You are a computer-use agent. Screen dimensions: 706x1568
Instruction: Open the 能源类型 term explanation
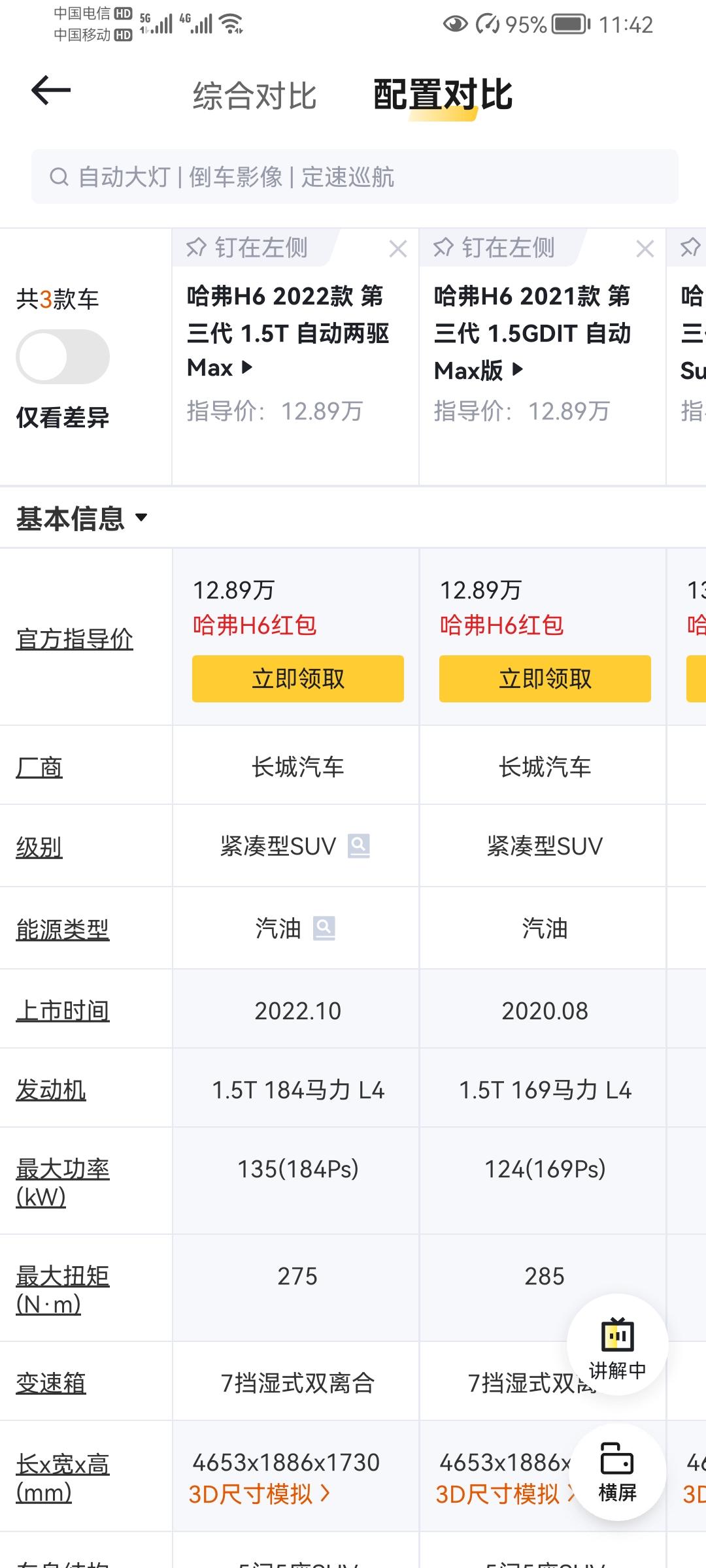[x=63, y=928]
